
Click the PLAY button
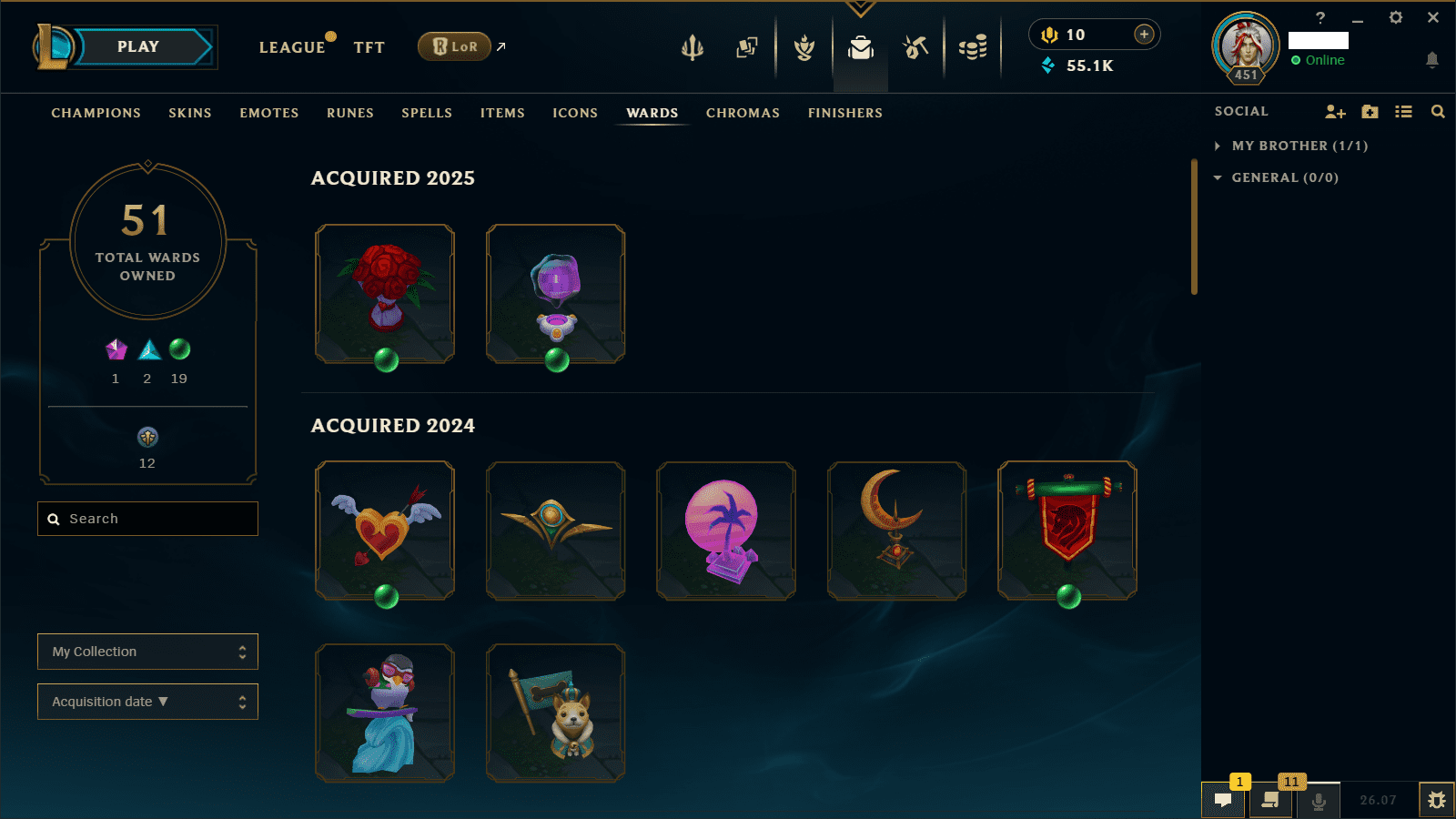point(138,46)
